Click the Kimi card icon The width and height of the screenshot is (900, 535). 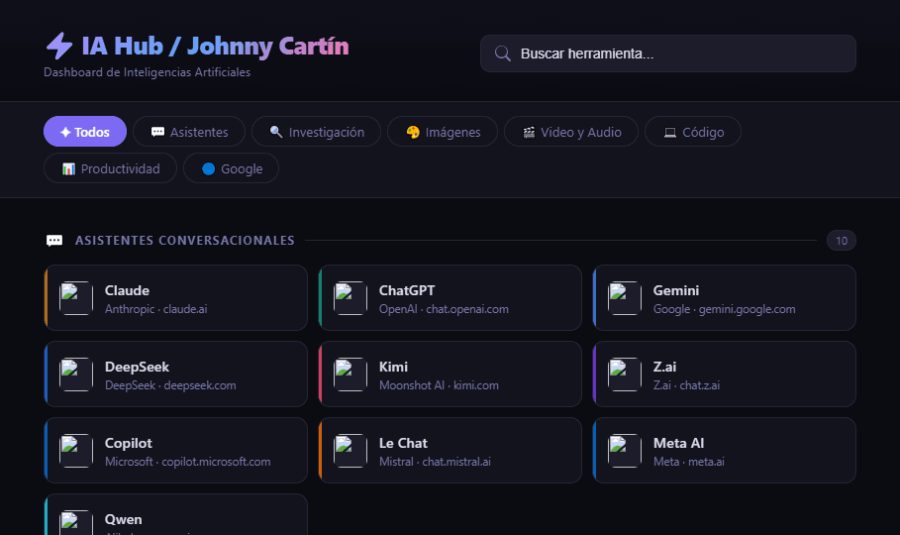coord(350,374)
